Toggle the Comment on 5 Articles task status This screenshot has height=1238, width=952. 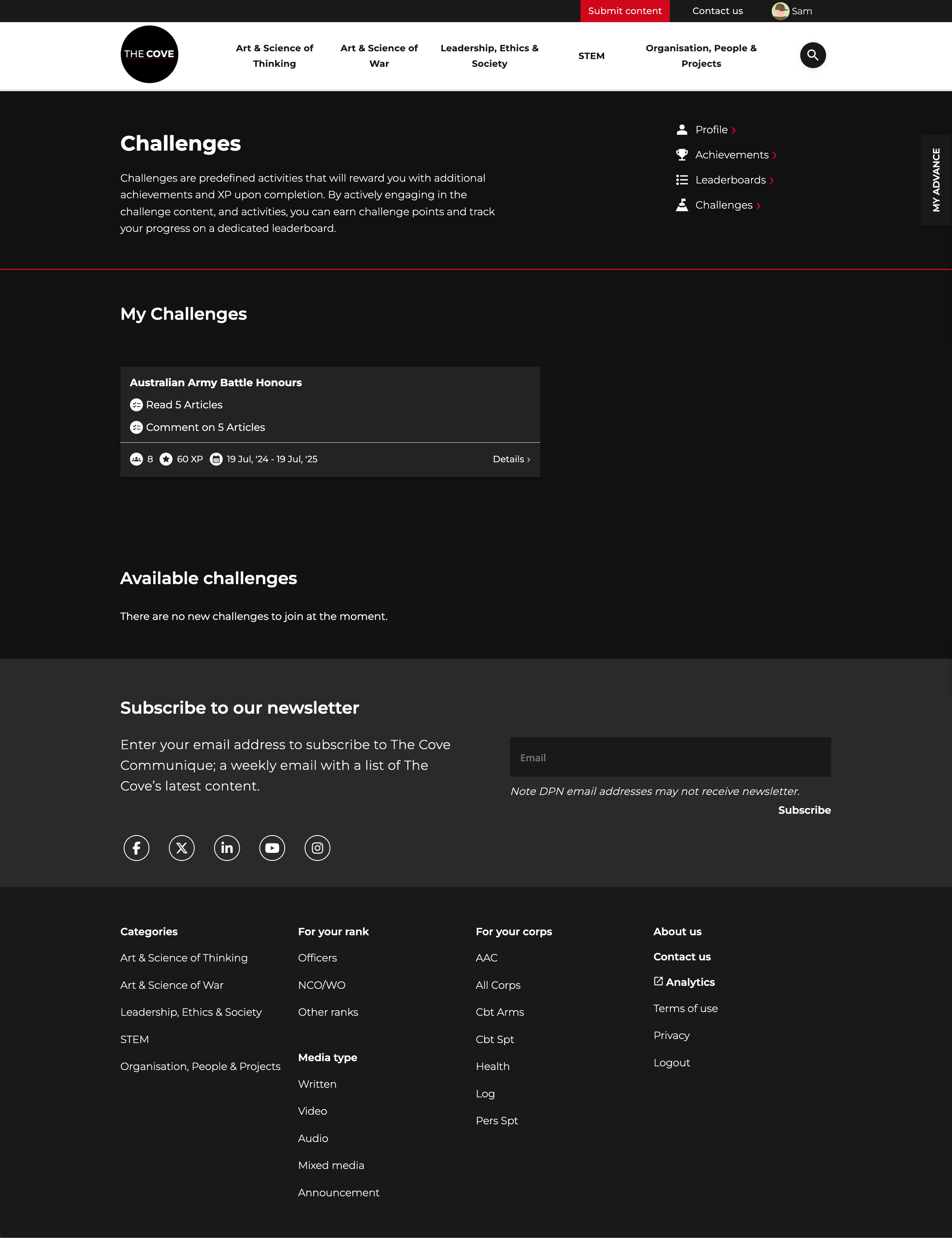136,427
